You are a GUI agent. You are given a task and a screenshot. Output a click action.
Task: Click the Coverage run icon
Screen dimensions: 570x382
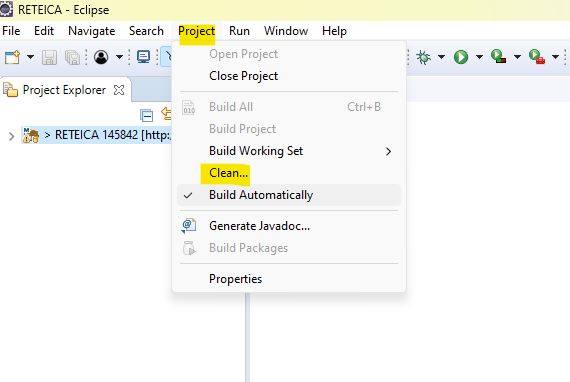(498, 56)
